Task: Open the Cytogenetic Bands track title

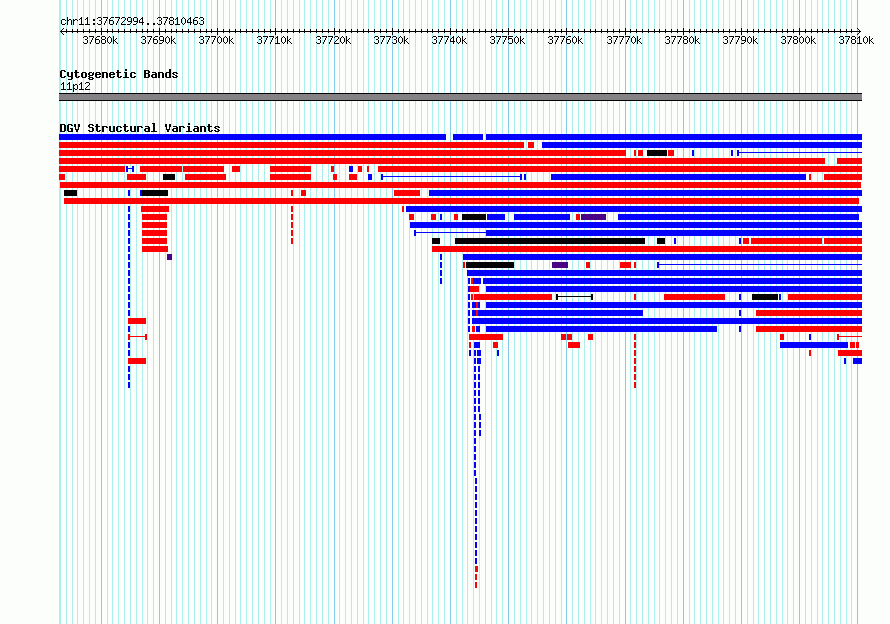Action: point(119,74)
